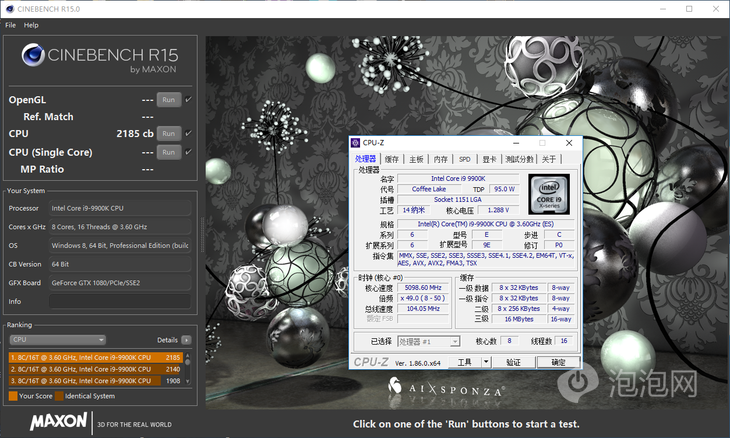This screenshot has width=730, height=438.
Task: Open the Ranking CPU dropdown
Action: (x=57, y=340)
